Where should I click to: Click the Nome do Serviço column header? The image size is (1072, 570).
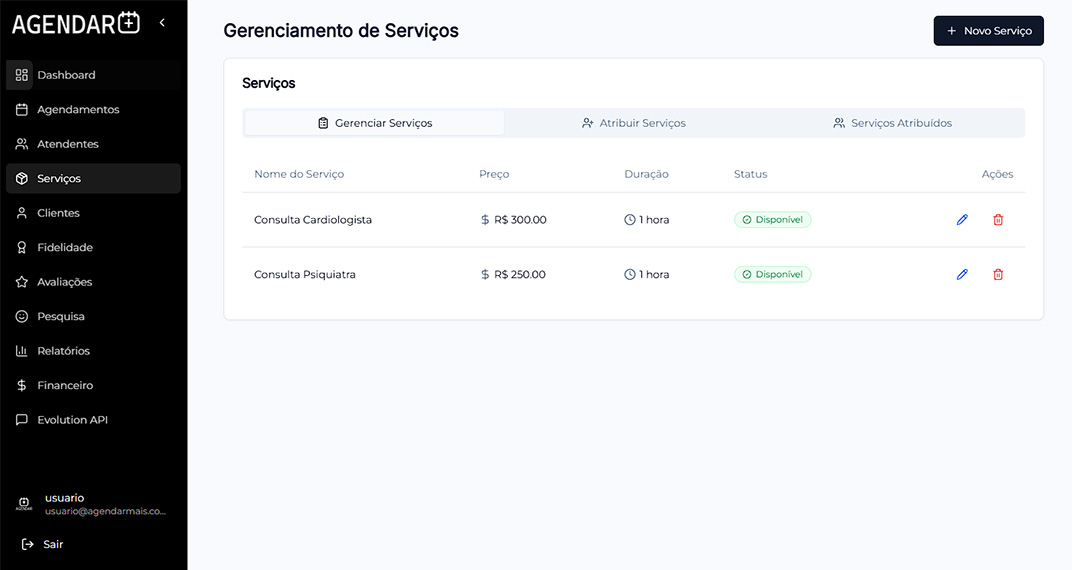(299, 174)
